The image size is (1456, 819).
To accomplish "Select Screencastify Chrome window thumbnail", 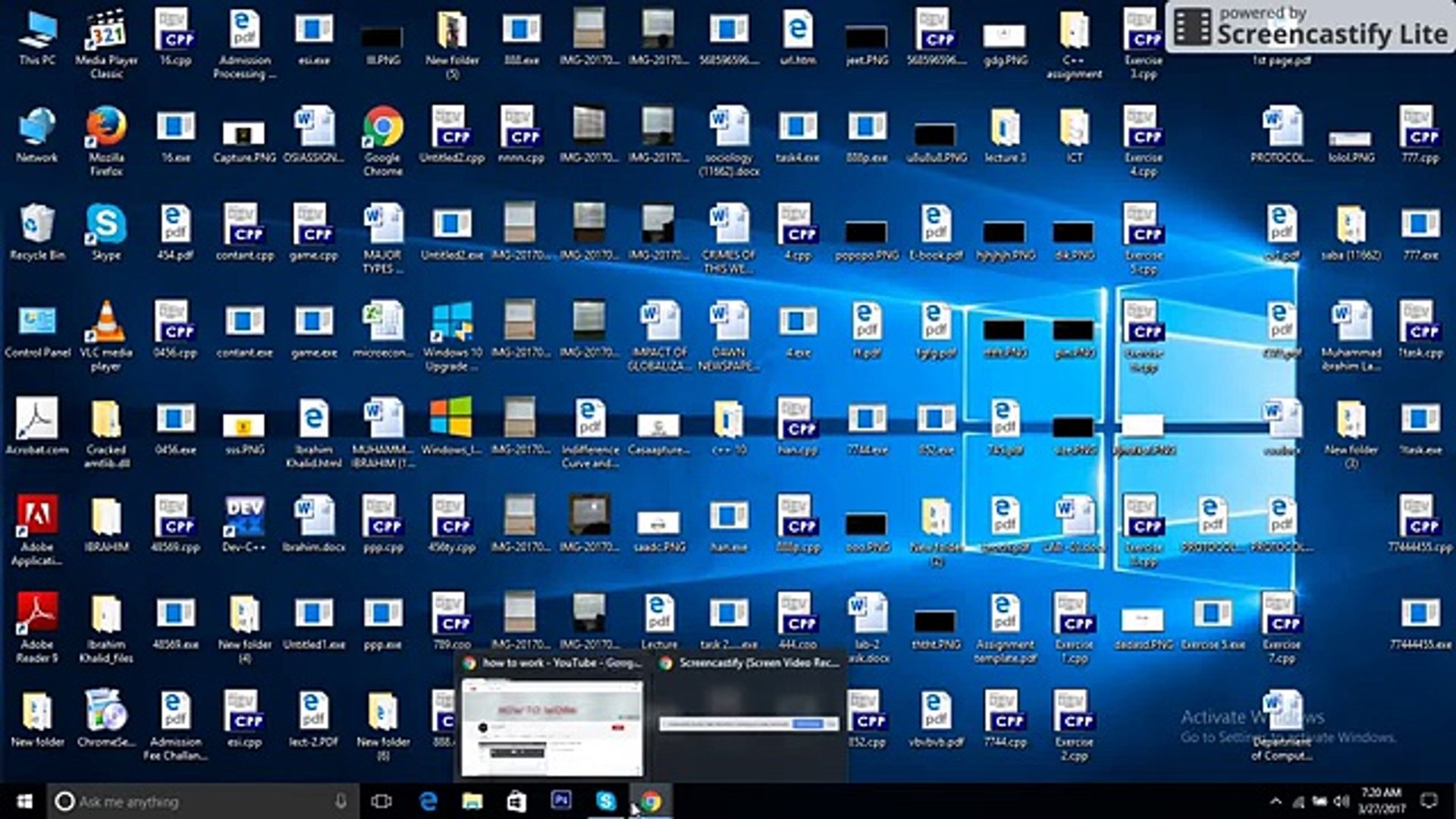I will pos(748,724).
